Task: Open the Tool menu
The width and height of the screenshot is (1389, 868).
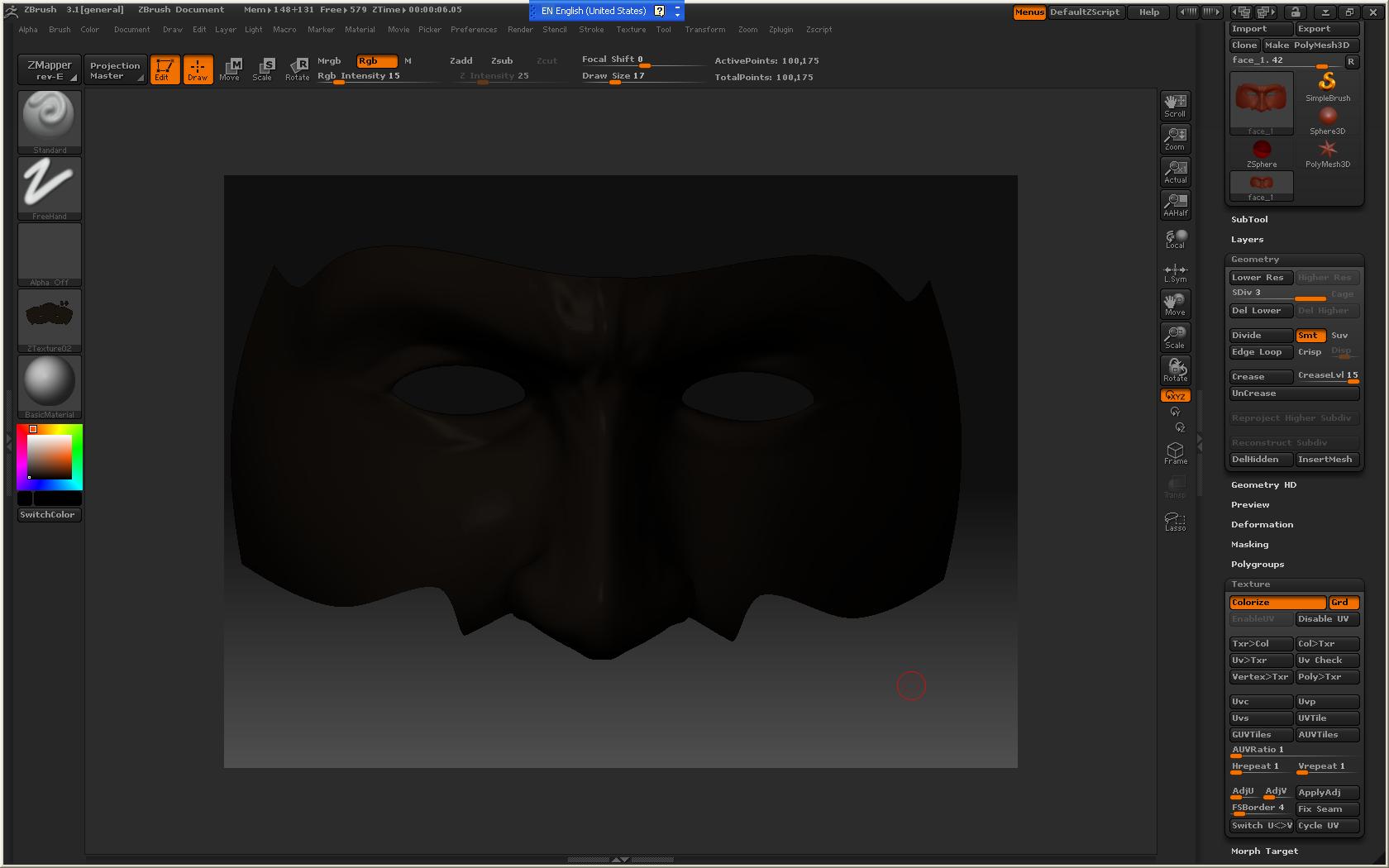Action: [663, 30]
